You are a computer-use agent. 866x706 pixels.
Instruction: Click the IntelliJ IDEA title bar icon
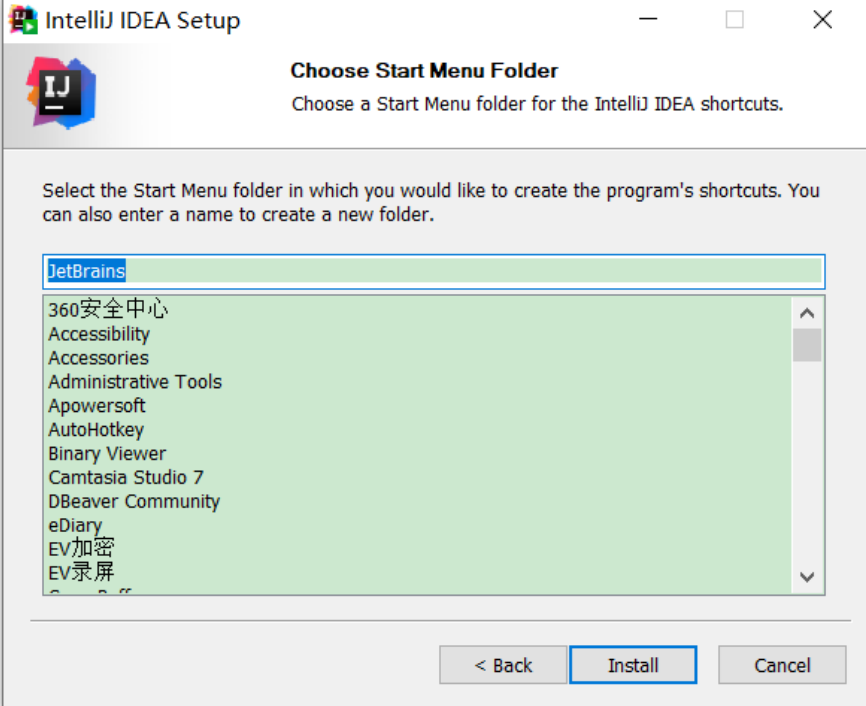click(x=23, y=20)
